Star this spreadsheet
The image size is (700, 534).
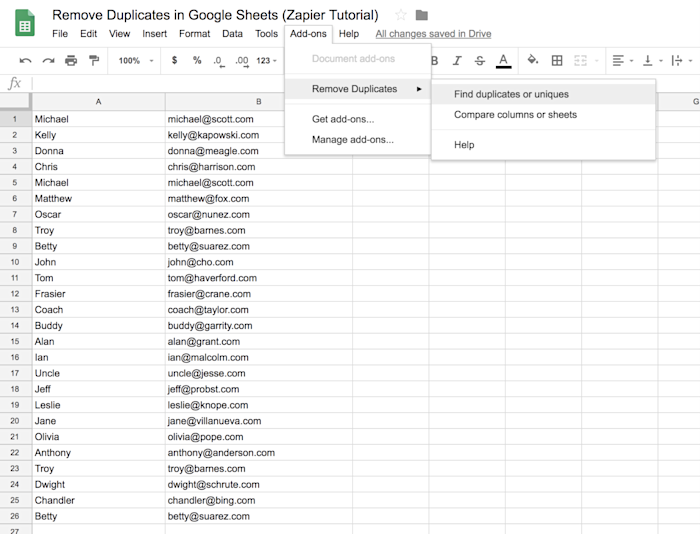click(x=401, y=15)
